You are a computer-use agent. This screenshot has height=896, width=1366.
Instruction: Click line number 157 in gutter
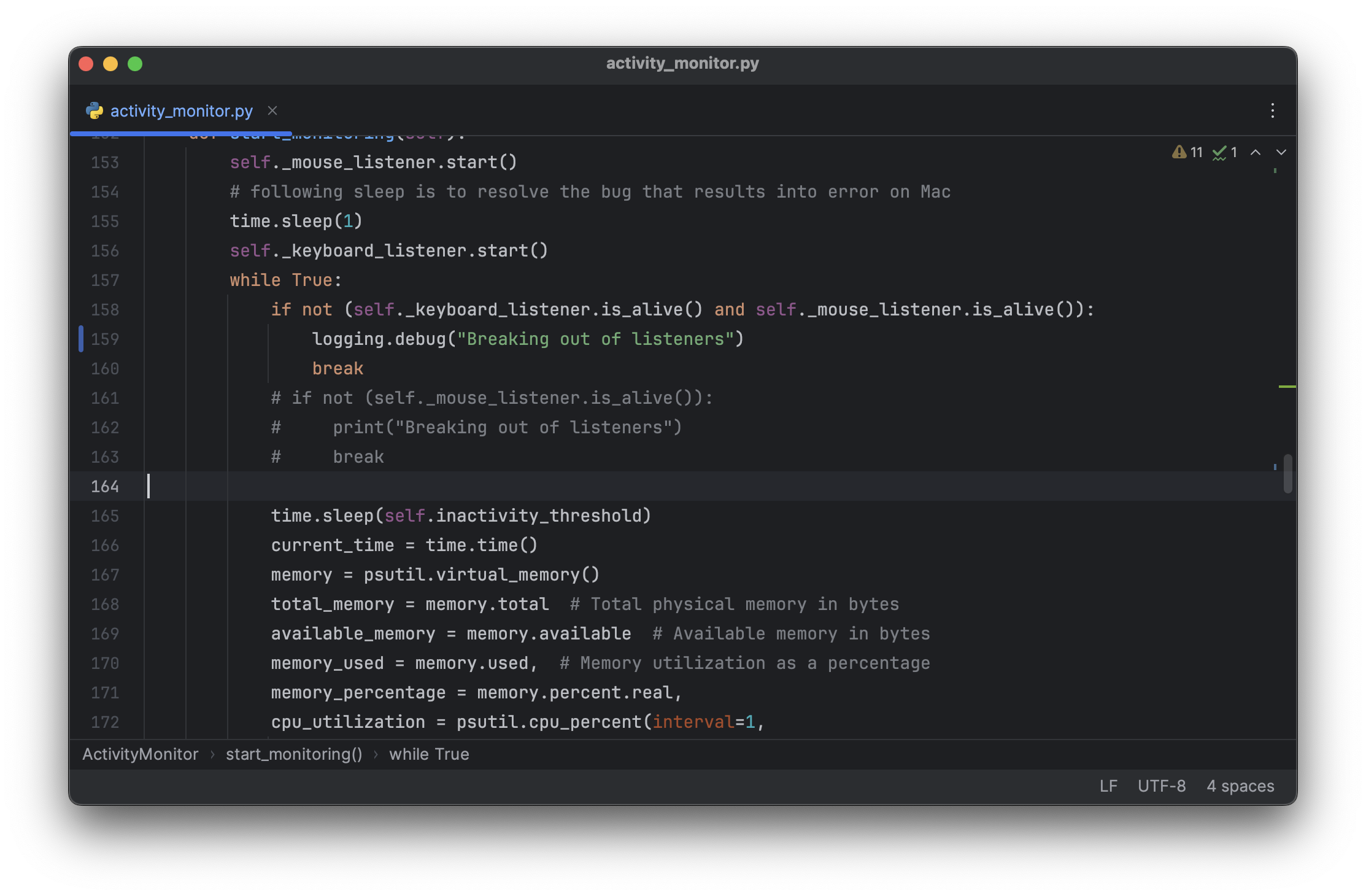(x=105, y=280)
